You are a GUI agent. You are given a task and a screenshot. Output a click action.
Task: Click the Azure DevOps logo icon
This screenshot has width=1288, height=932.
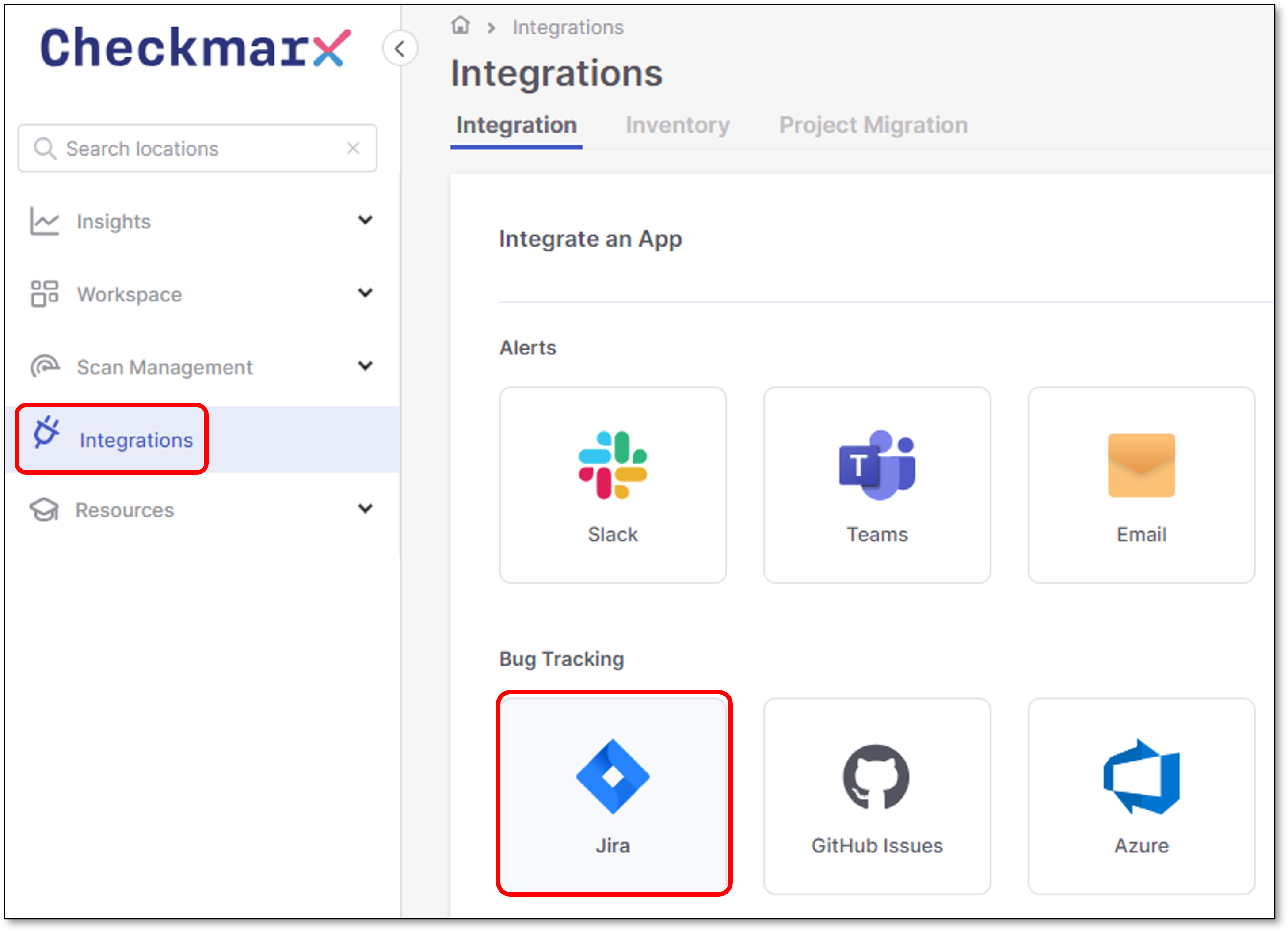[1142, 776]
